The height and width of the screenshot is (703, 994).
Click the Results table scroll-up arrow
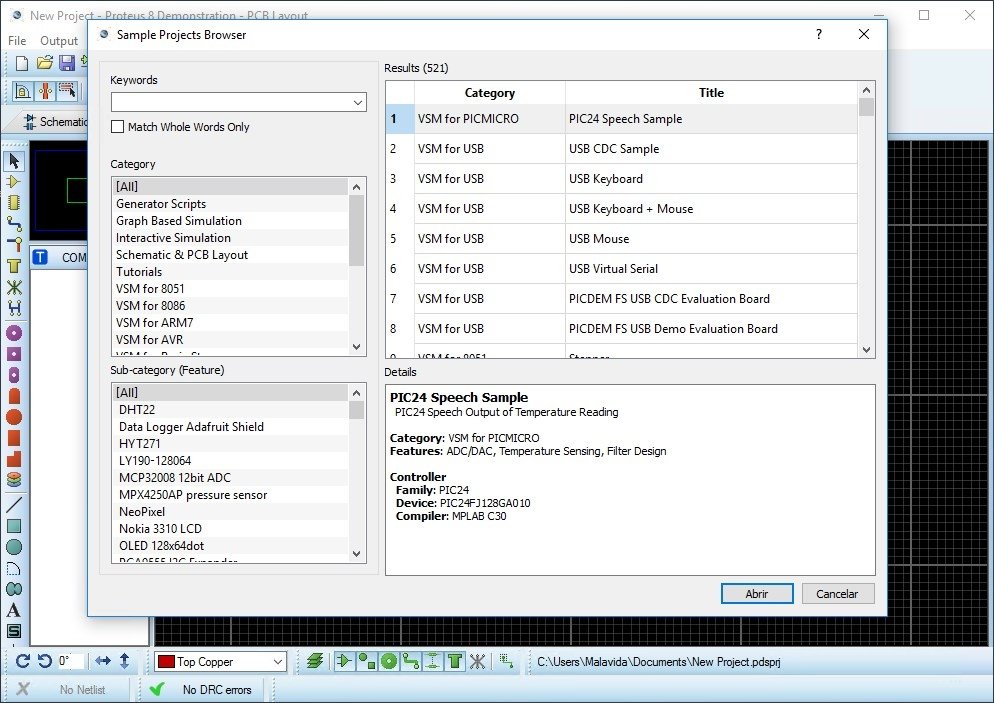(867, 90)
